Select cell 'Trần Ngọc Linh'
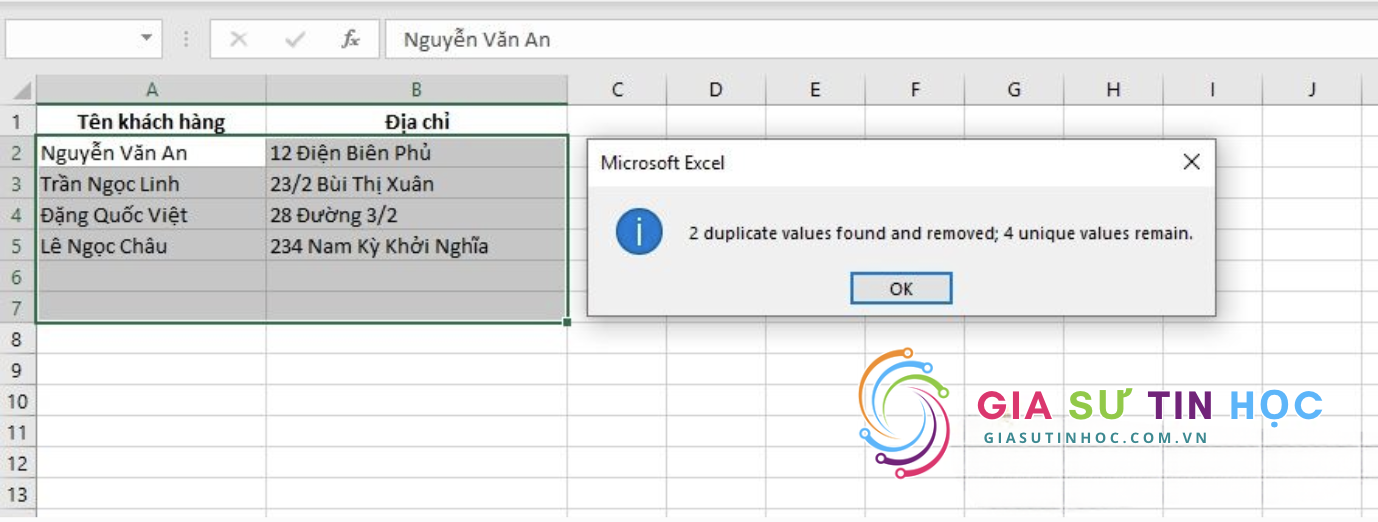Screen dimensions: 1378x522 [x=152, y=184]
